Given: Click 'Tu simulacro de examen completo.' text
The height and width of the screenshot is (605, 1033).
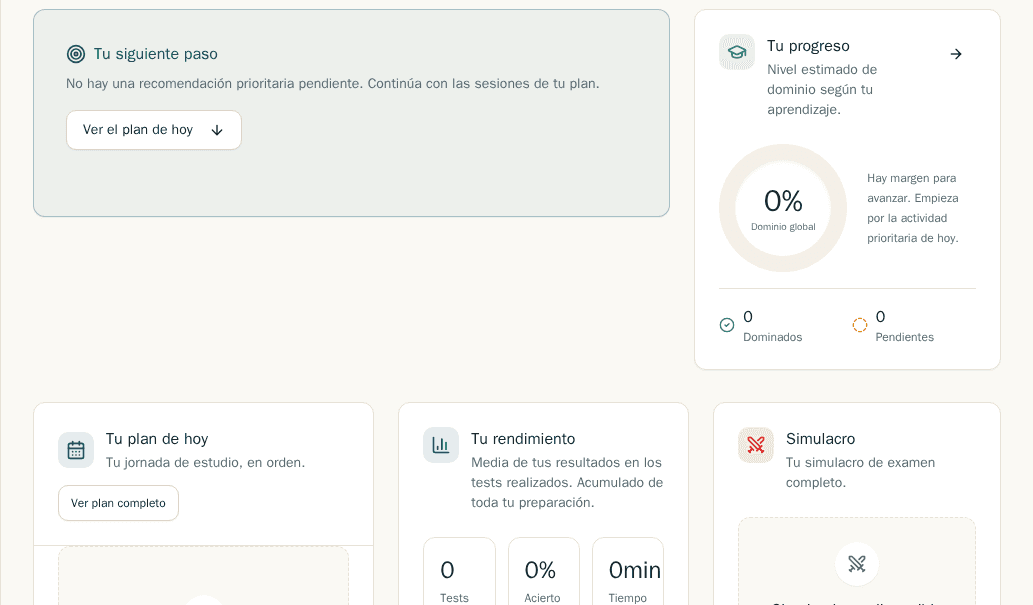Looking at the screenshot, I should pos(860,473).
